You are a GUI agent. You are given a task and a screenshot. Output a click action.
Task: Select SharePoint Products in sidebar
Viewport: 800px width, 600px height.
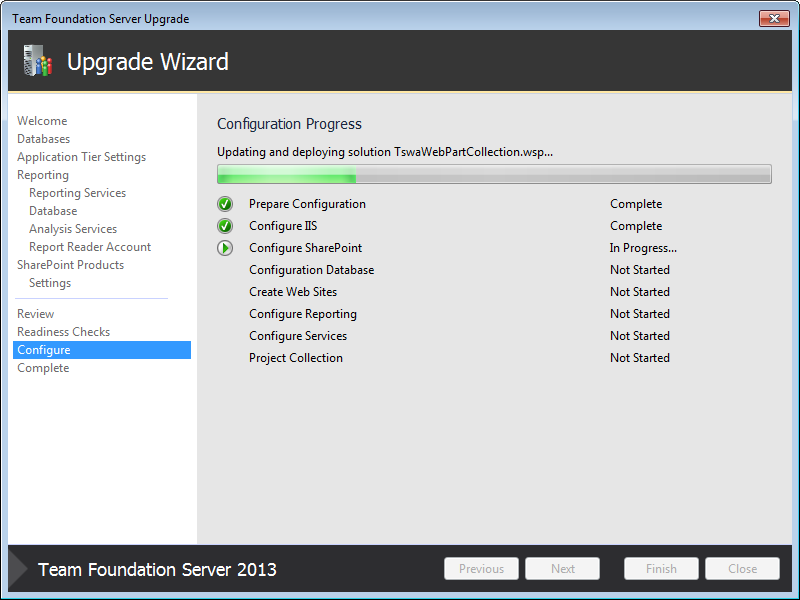70,265
